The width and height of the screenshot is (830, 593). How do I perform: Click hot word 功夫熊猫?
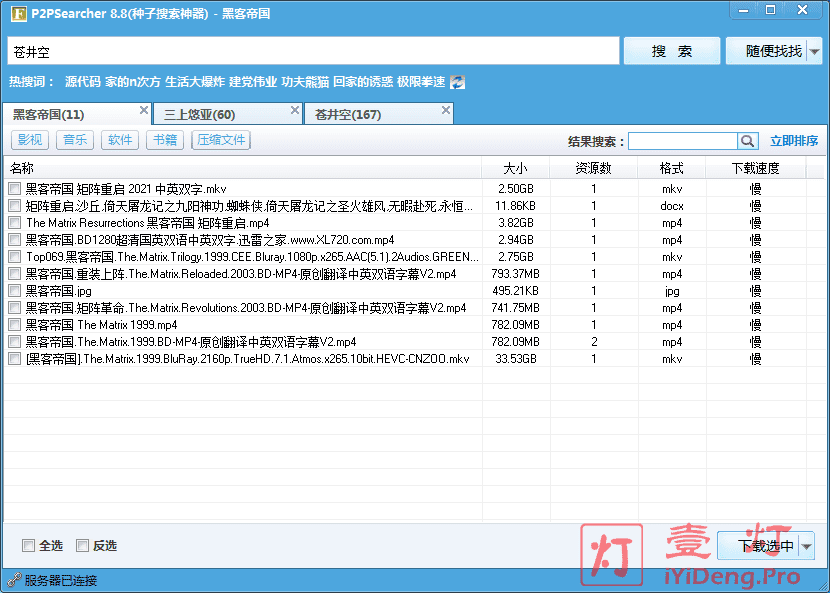pos(305,82)
